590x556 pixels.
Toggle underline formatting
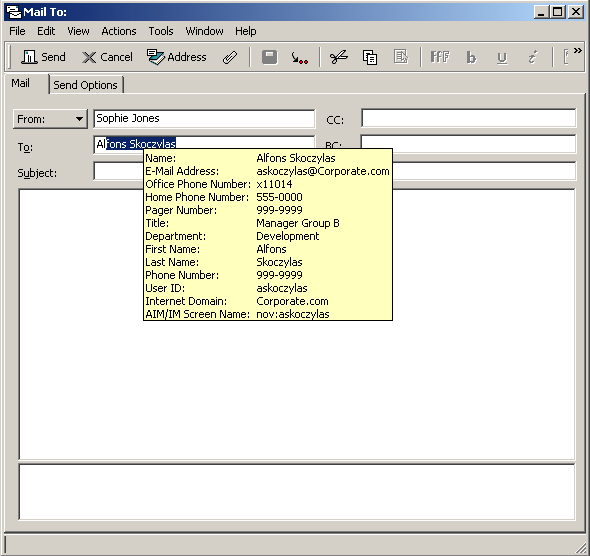(x=502, y=58)
